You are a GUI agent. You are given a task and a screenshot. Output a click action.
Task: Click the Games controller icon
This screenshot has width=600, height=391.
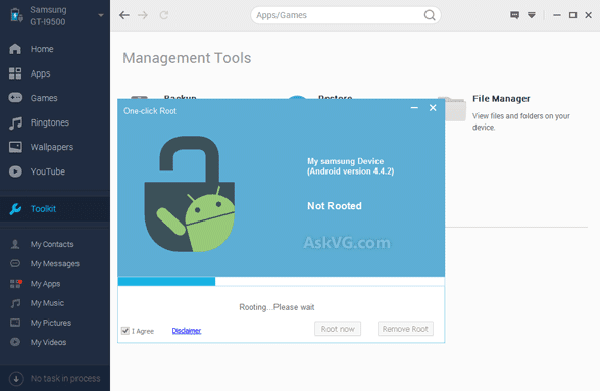coord(15,98)
